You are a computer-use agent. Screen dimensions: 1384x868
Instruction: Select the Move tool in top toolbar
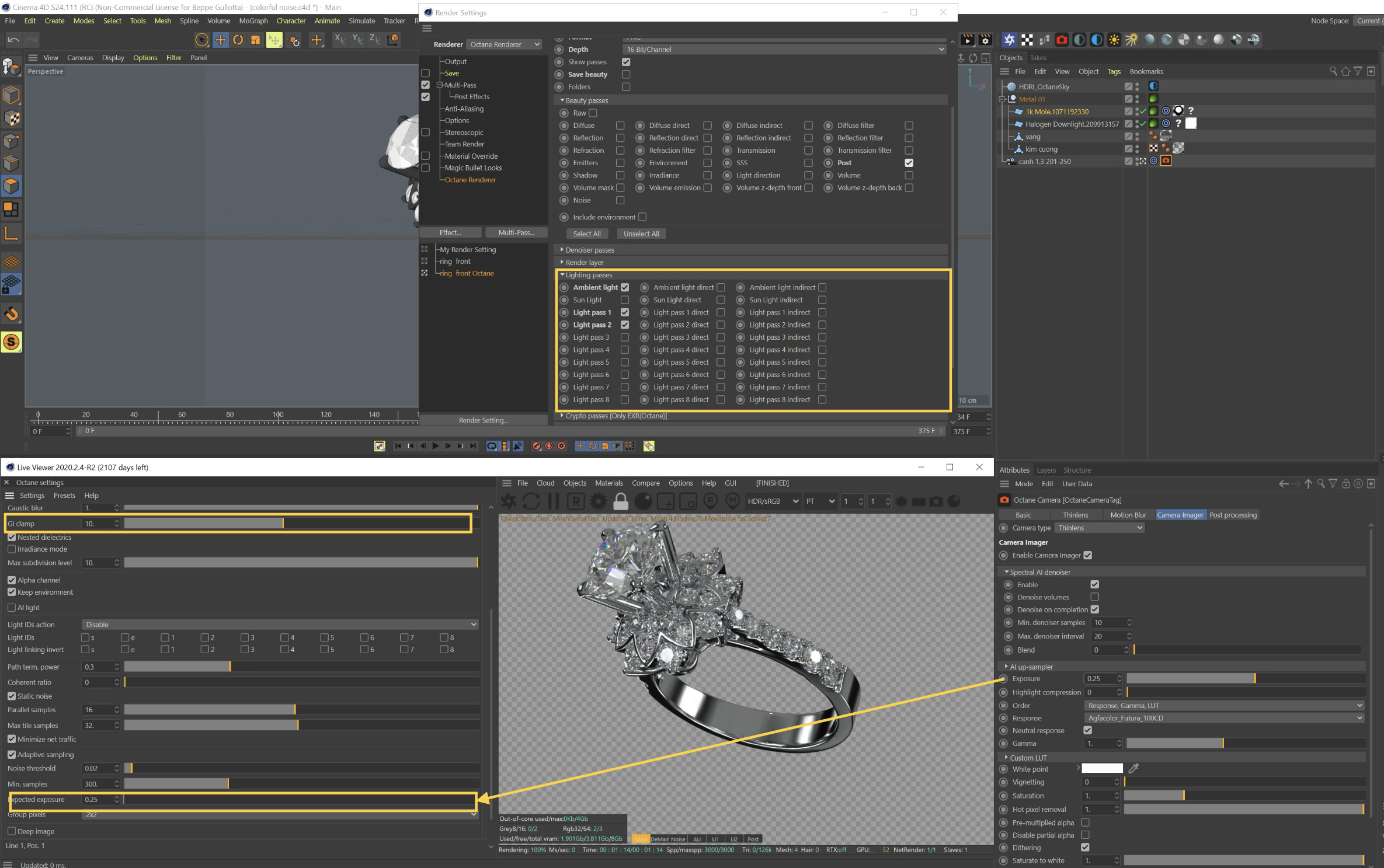click(x=220, y=40)
